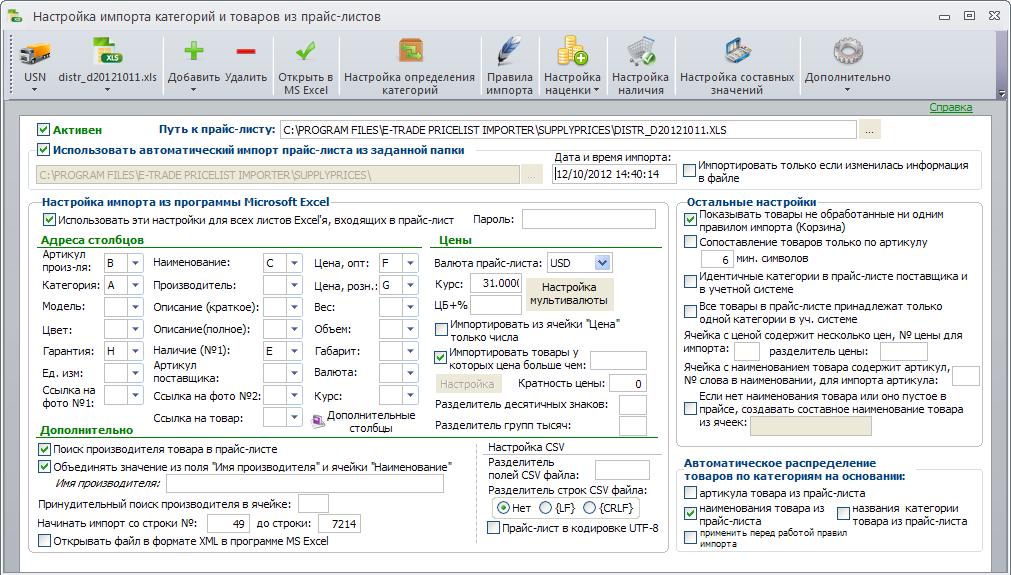Viewport: 1011px width, 575px height.
Task: Enable import only if file changed
Action: (x=689, y=170)
